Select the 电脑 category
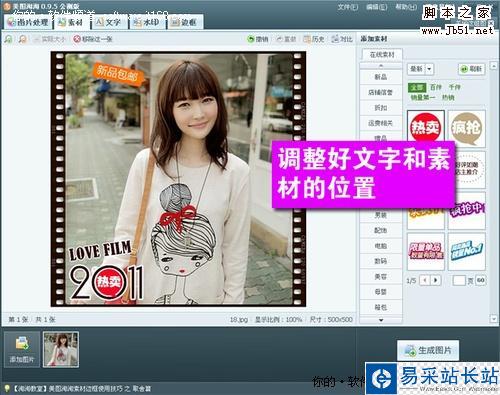Viewport: 500px width, 395px height. coord(381,246)
